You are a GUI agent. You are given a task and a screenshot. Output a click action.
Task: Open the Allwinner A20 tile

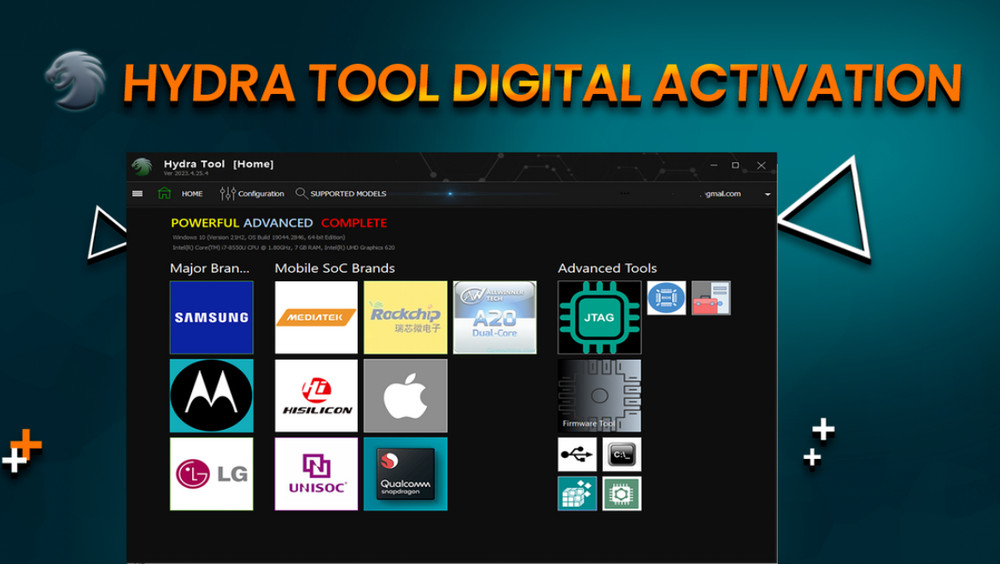(x=494, y=317)
